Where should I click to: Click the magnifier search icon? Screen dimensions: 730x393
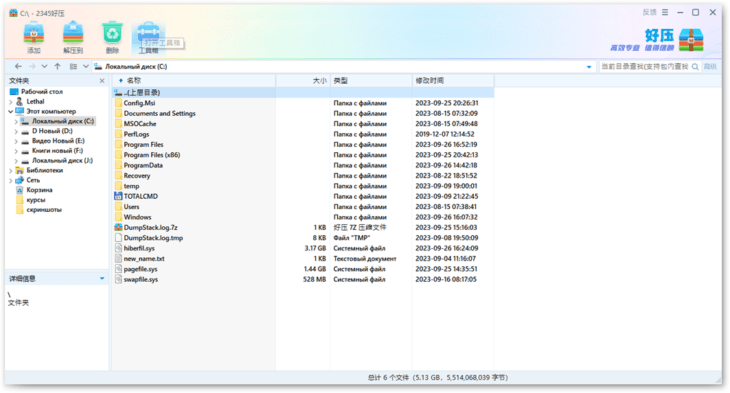click(x=695, y=67)
